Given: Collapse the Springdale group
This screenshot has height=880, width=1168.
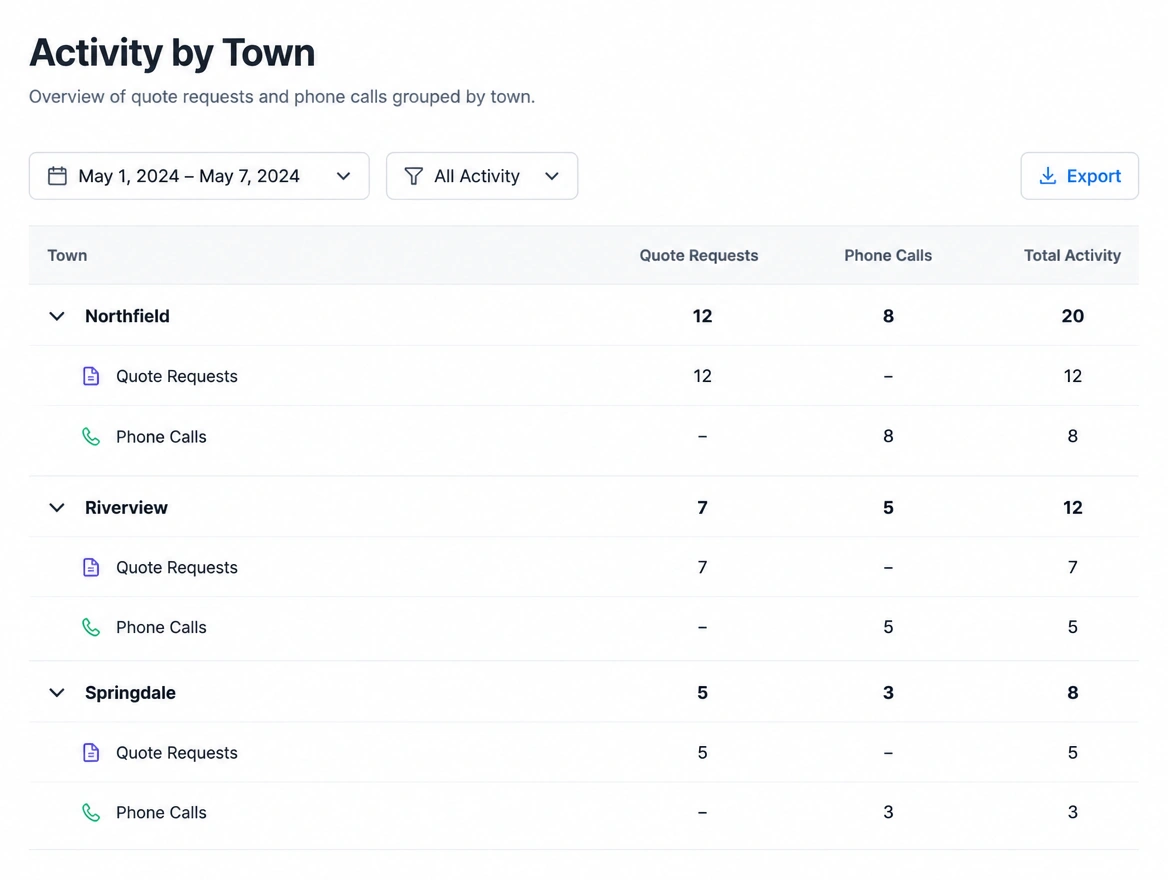Looking at the screenshot, I should [x=57, y=693].
